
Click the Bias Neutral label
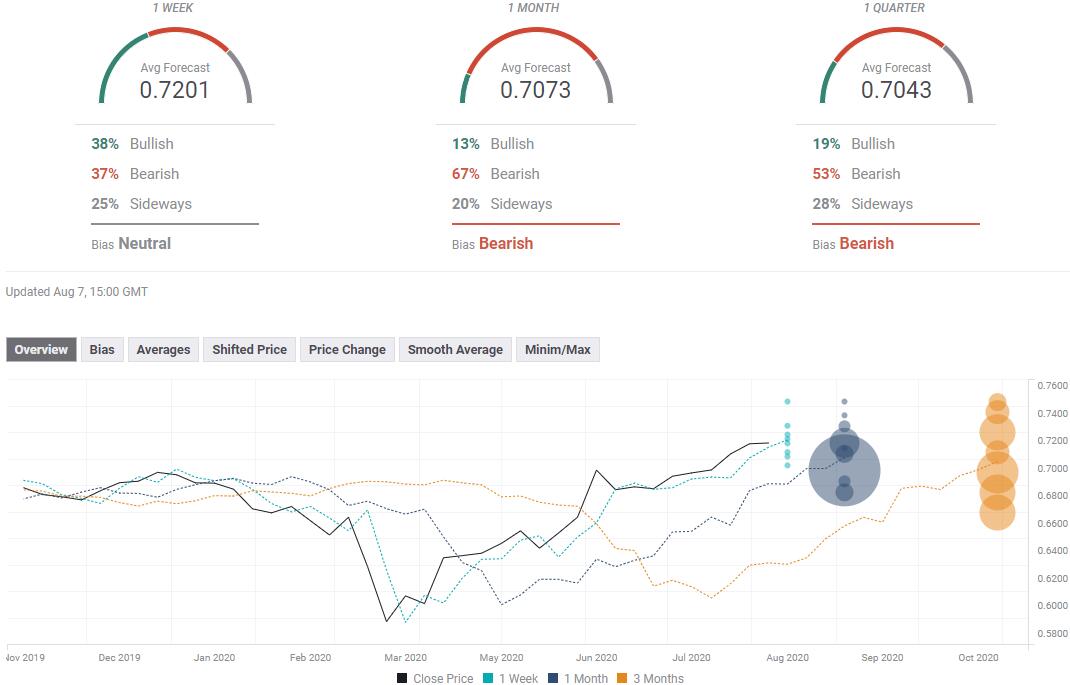[131, 244]
